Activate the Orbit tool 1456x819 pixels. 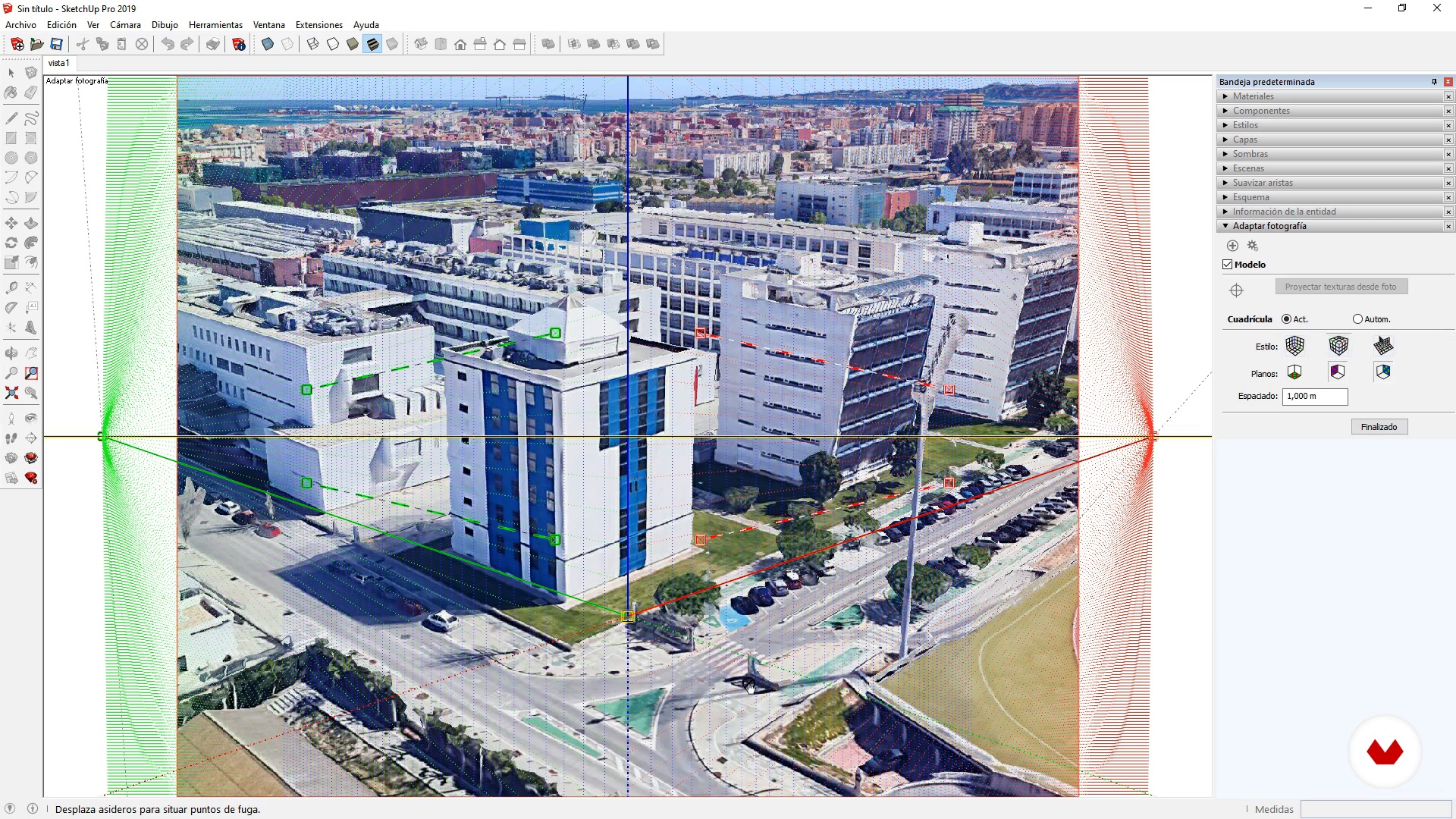click(x=11, y=353)
